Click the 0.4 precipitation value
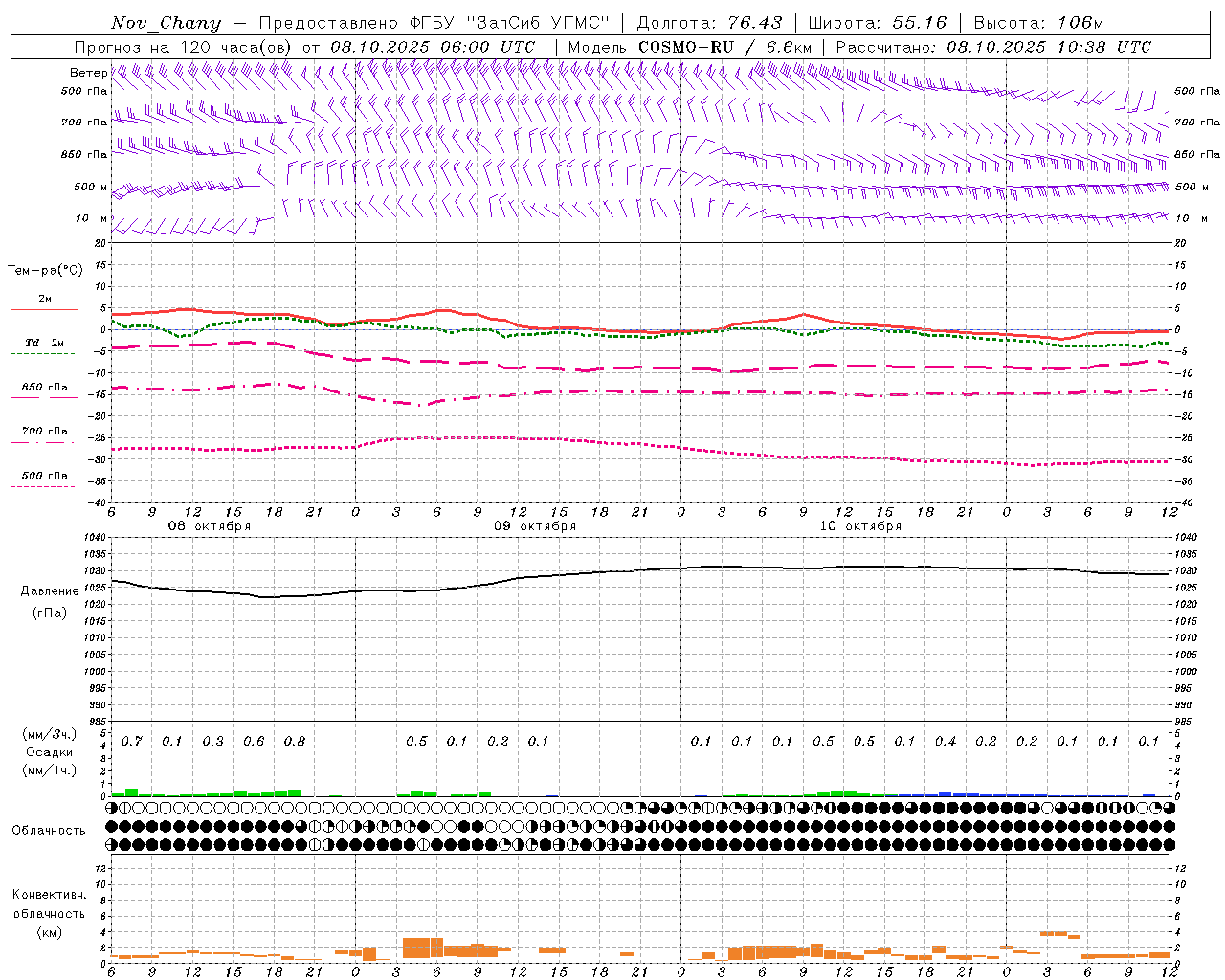 click(x=946, y=742)
